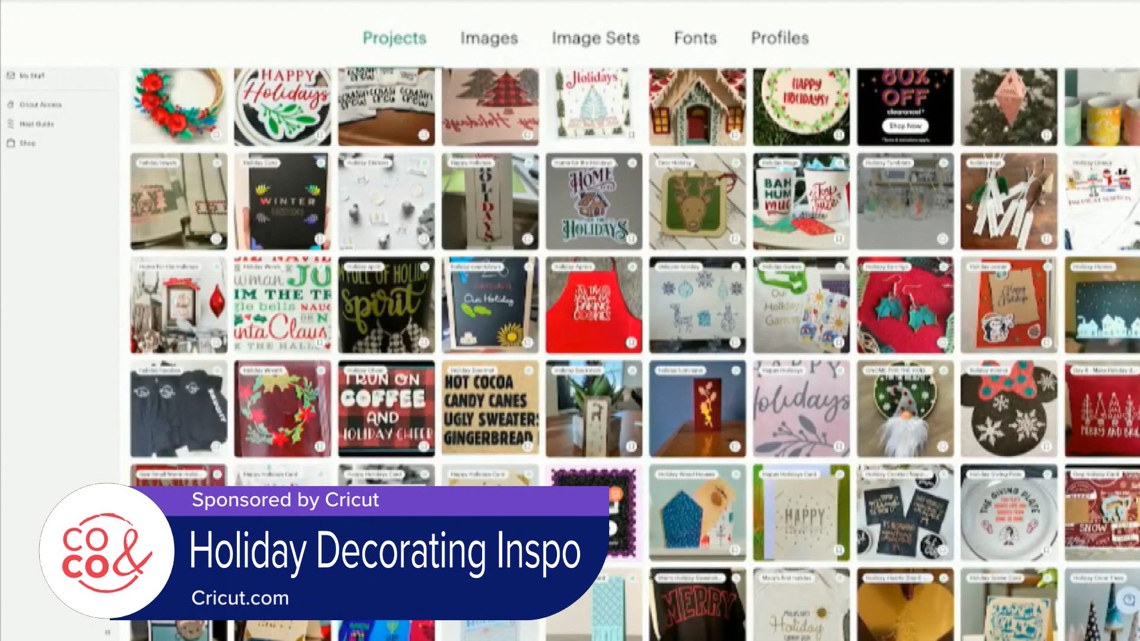Open the Giving Plate project thumbnail
Image resolution: width=1140 pixels, height=641 pixels.
tap(1008, 513)
